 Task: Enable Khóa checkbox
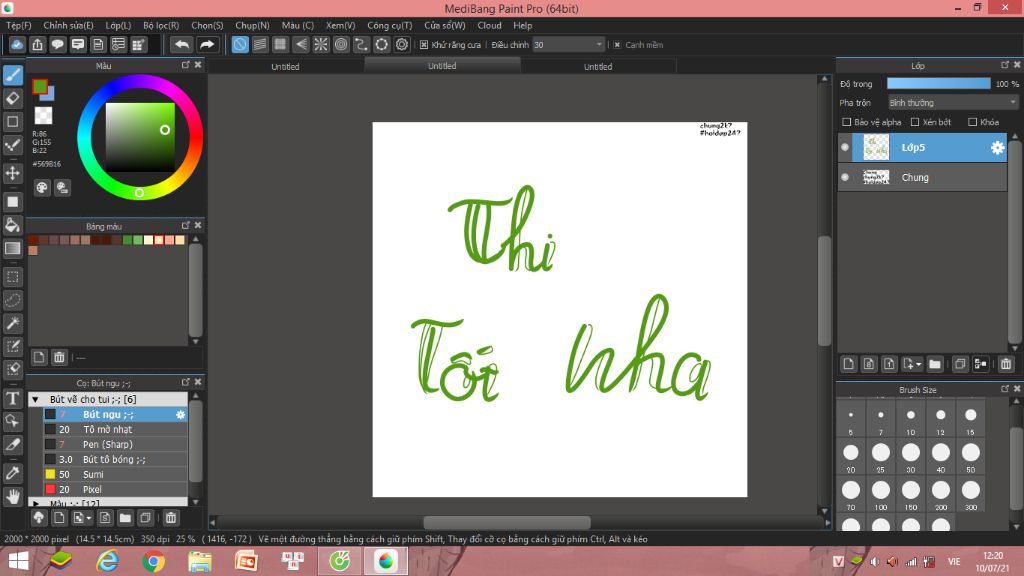972,122
